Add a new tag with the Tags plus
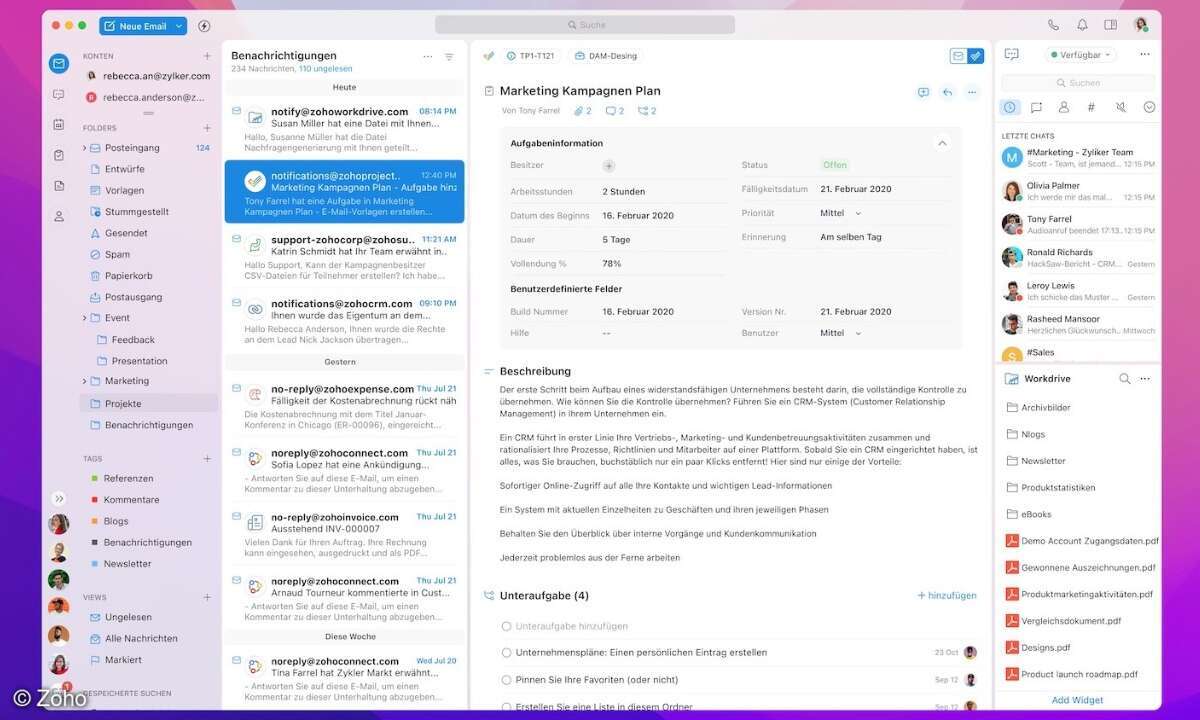The height and width of the screenshot is (720, 1200). coord(207,459)
